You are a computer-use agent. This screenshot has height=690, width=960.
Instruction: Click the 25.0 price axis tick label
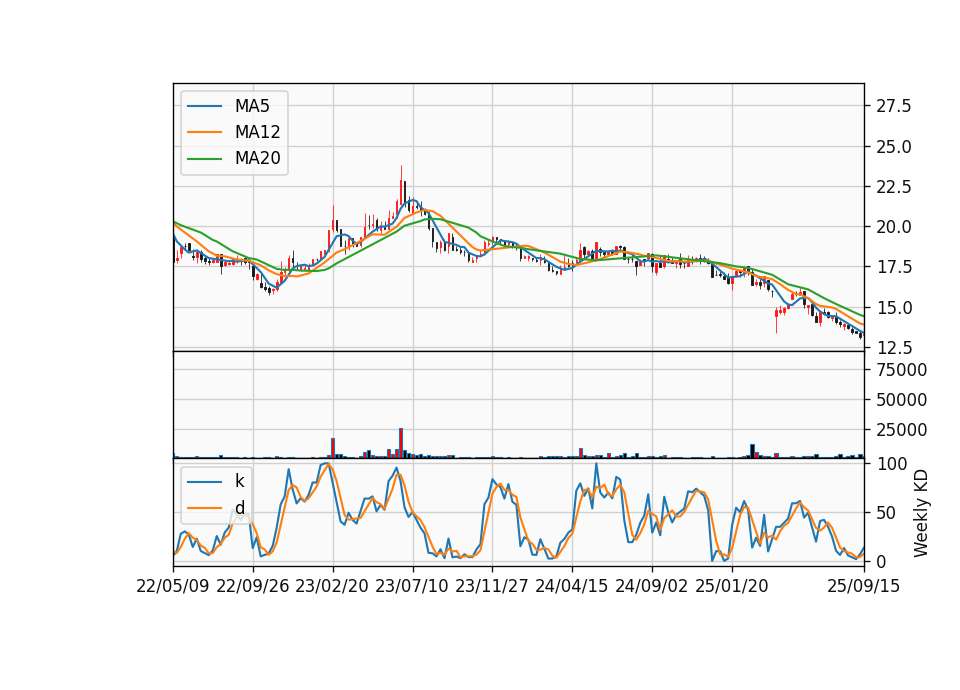pos(894,147)
